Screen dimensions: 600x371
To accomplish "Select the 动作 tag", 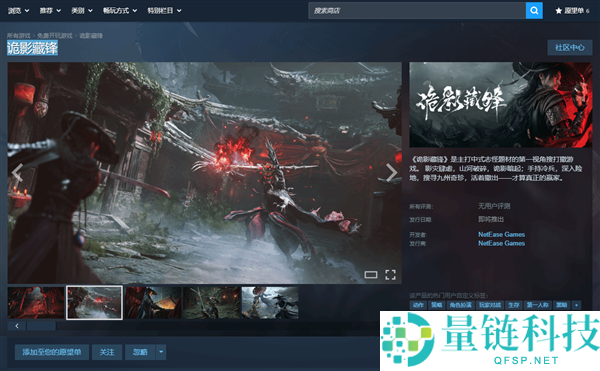I will pos(418,305).
